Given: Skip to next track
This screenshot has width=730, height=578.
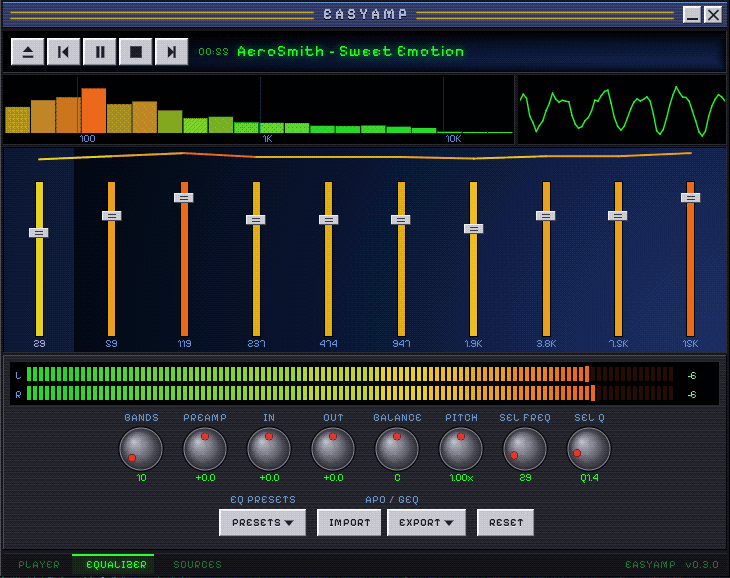Looking at the screenshot, I should coord(171,52).
